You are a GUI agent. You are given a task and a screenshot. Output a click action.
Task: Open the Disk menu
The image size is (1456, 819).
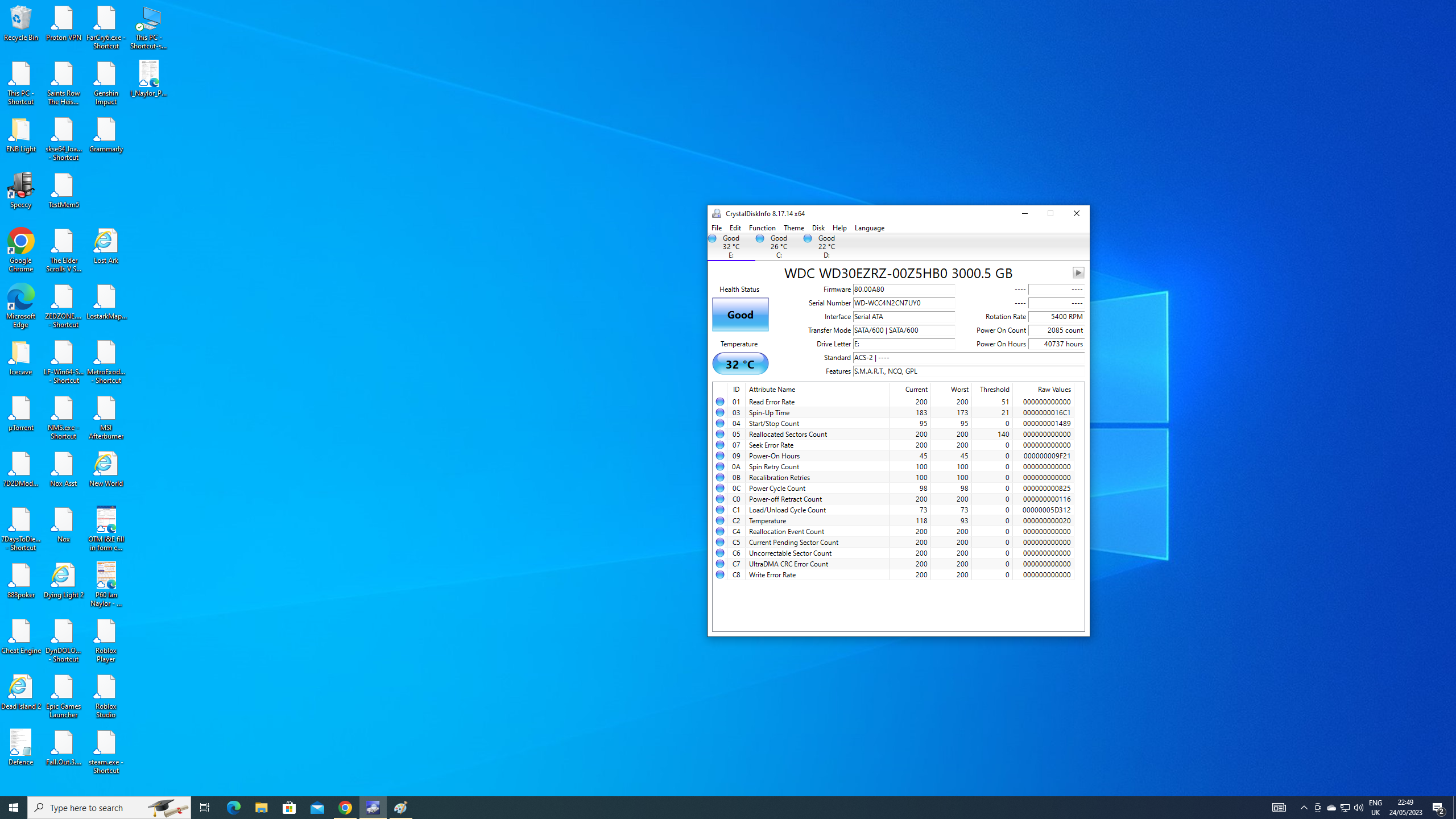[818, 228]
